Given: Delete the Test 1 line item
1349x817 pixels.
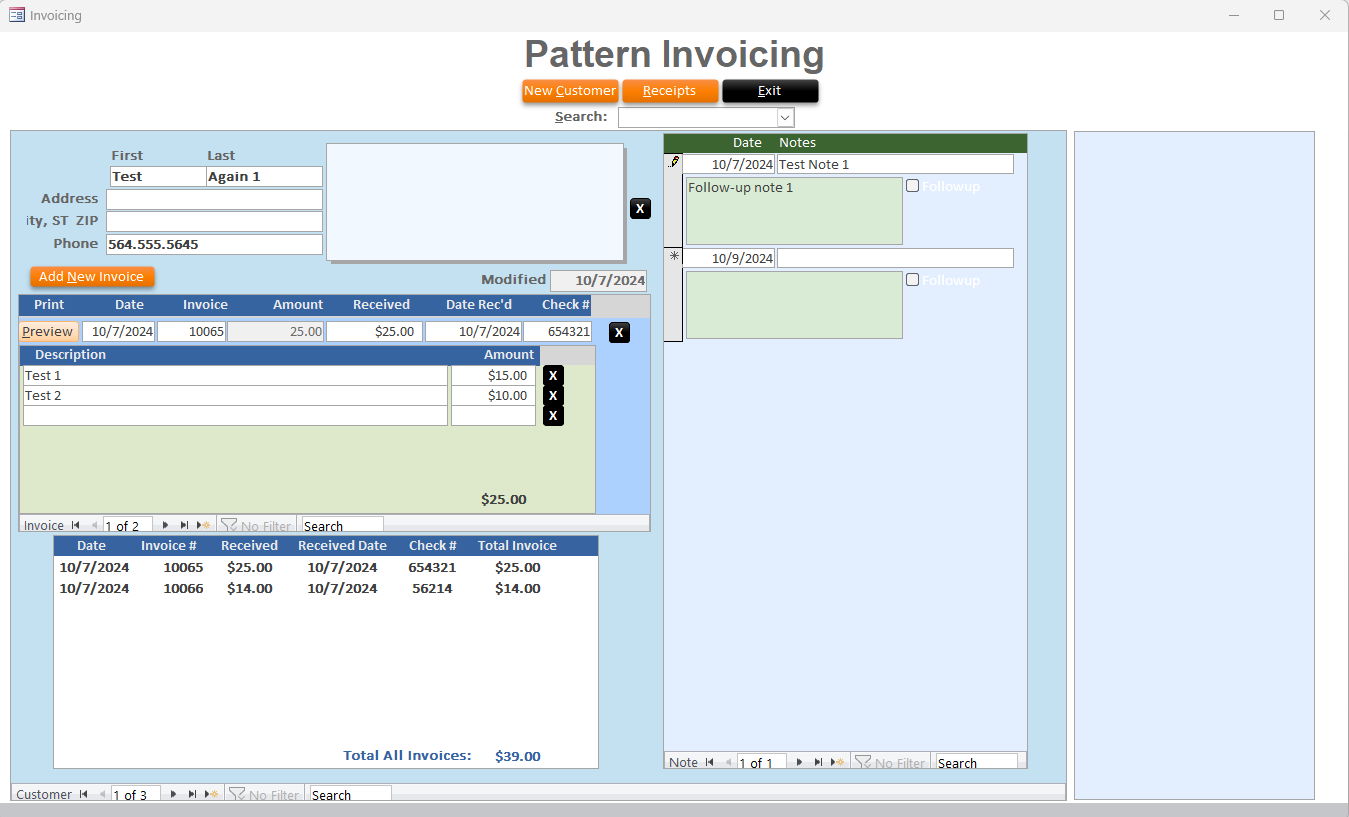Looking at the screenshot, I should pyautogui.click(x=553, y=376).
